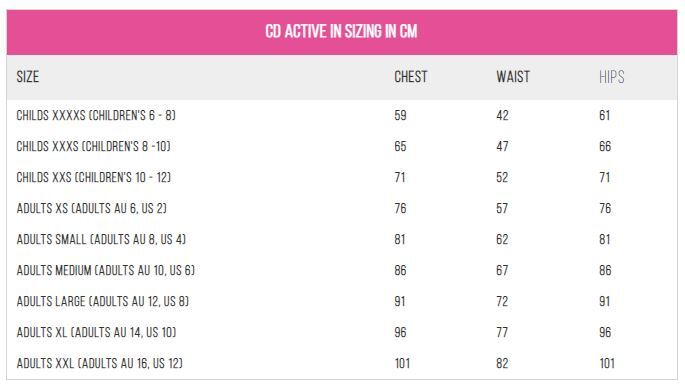
Task: Select the SIZE column header
Action: (x=28, y=77)
